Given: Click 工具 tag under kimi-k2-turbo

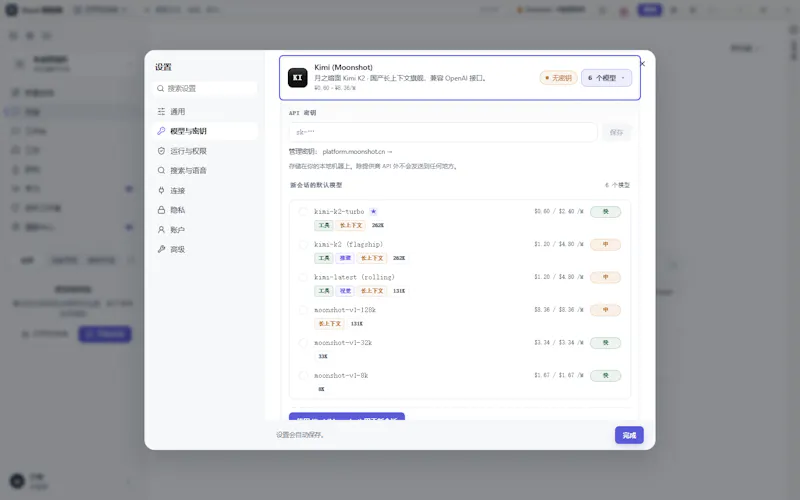Looking at the screenshot, I should [323, 225].
